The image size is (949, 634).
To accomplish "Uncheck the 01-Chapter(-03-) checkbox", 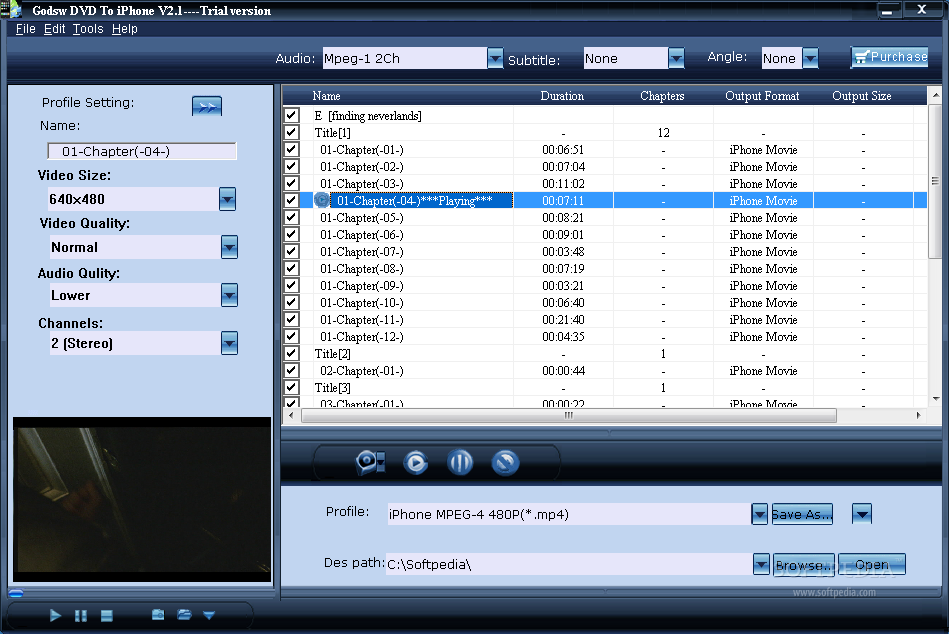I will (292, 183).
